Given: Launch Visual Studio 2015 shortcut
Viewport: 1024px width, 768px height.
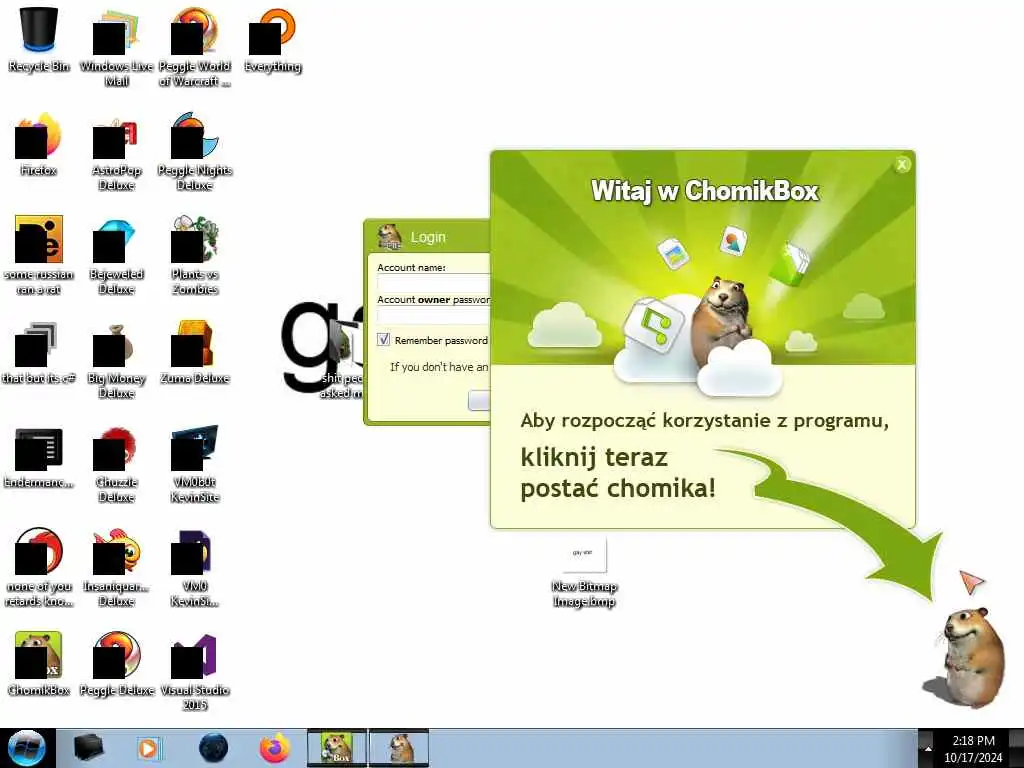Looking at the screenshot, I should point(195,671).
